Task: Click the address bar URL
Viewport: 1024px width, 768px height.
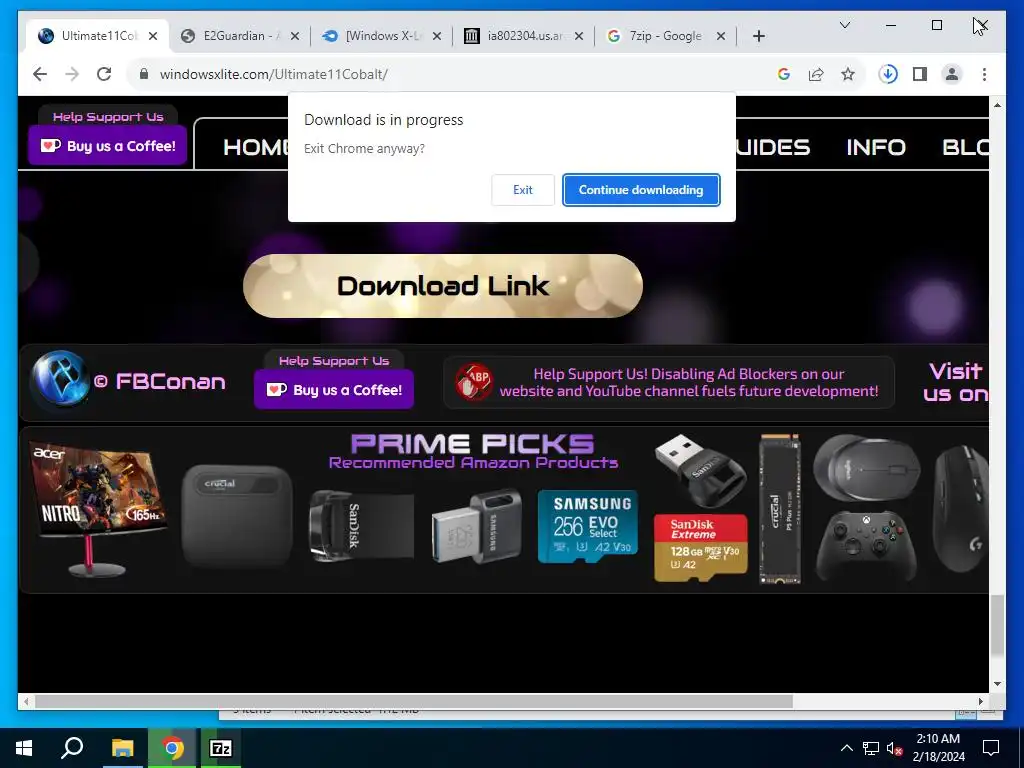Action: tap(274, 74)
